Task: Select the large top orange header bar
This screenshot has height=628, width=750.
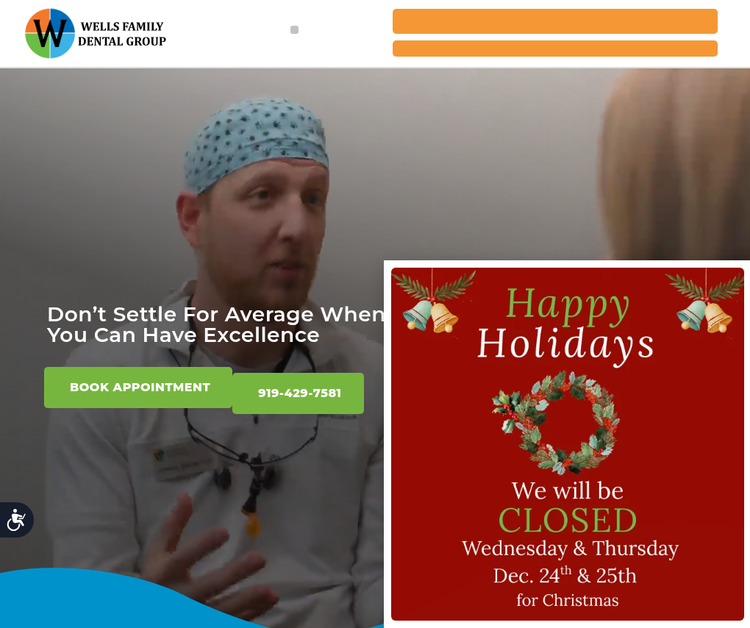Action: pos(555,21)
